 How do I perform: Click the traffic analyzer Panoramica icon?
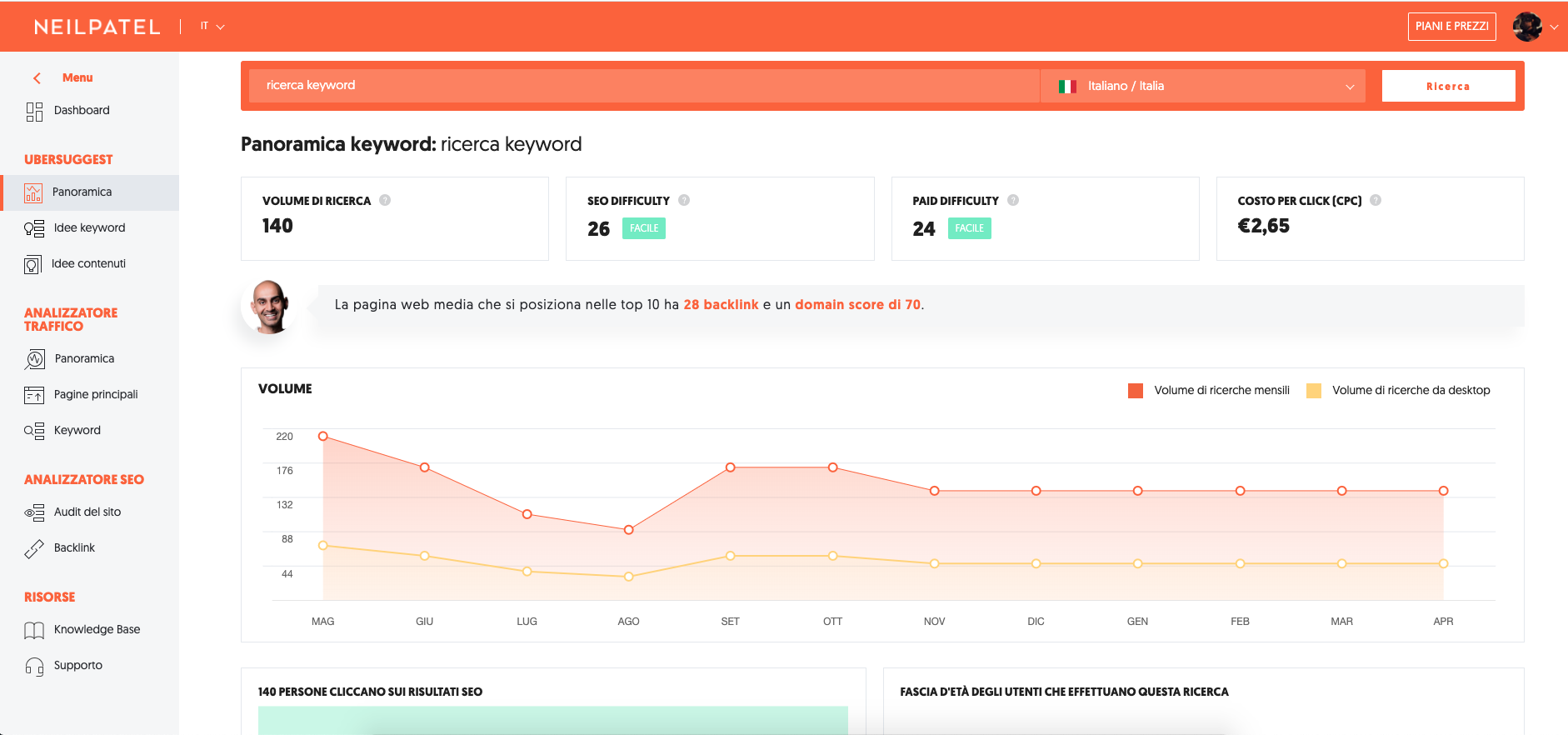click(x=35, y=359)
